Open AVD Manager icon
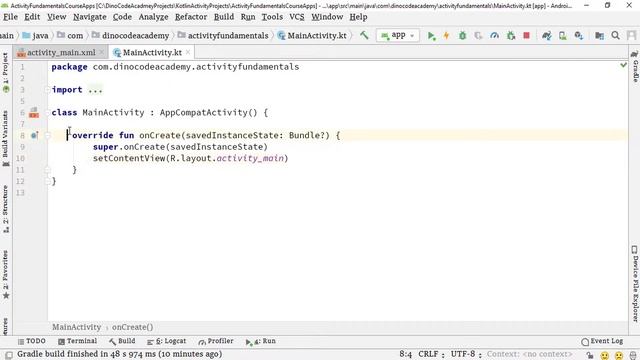 (563, 36)
